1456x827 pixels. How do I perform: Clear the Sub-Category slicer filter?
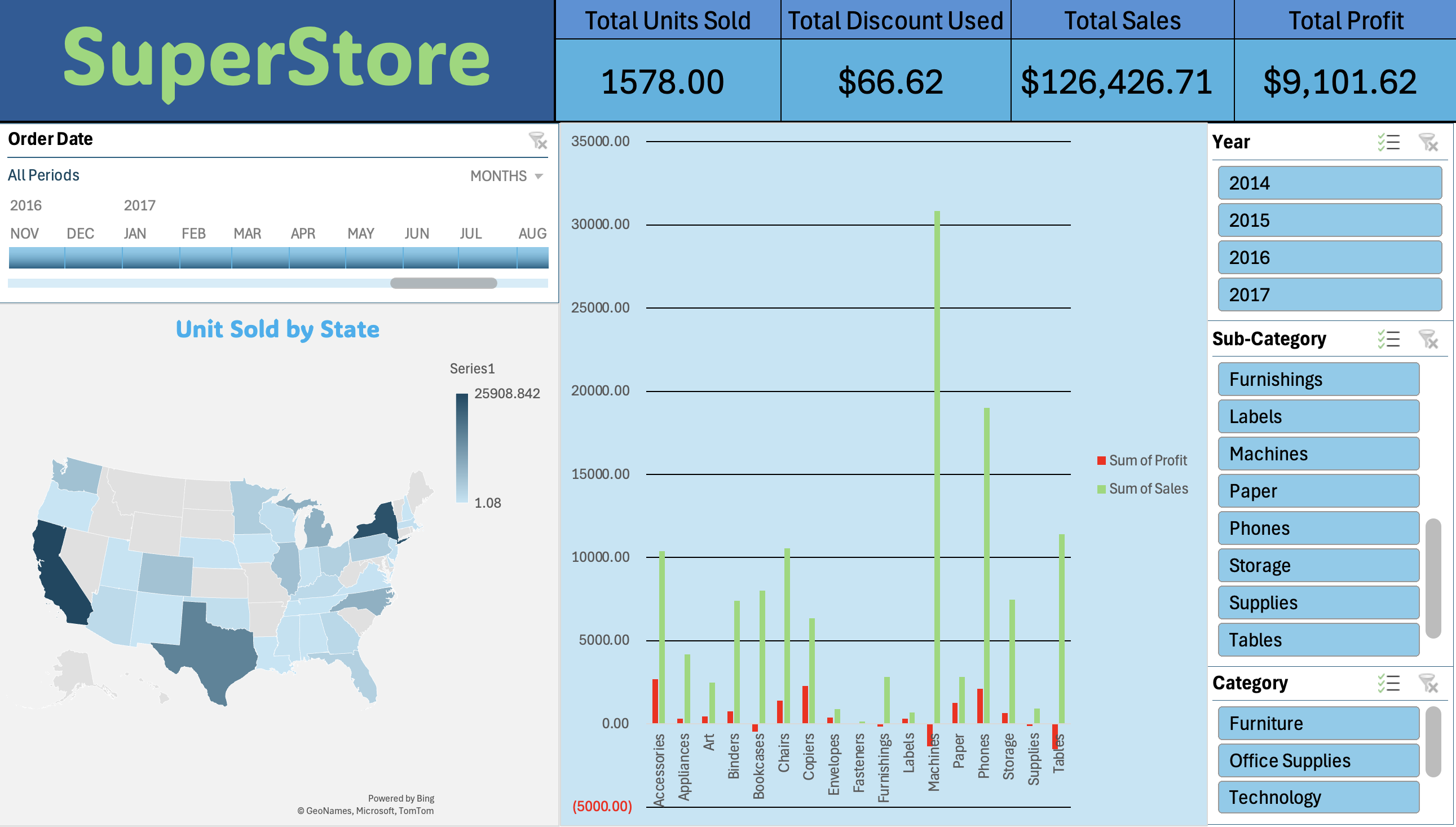tap(1428, 339)
